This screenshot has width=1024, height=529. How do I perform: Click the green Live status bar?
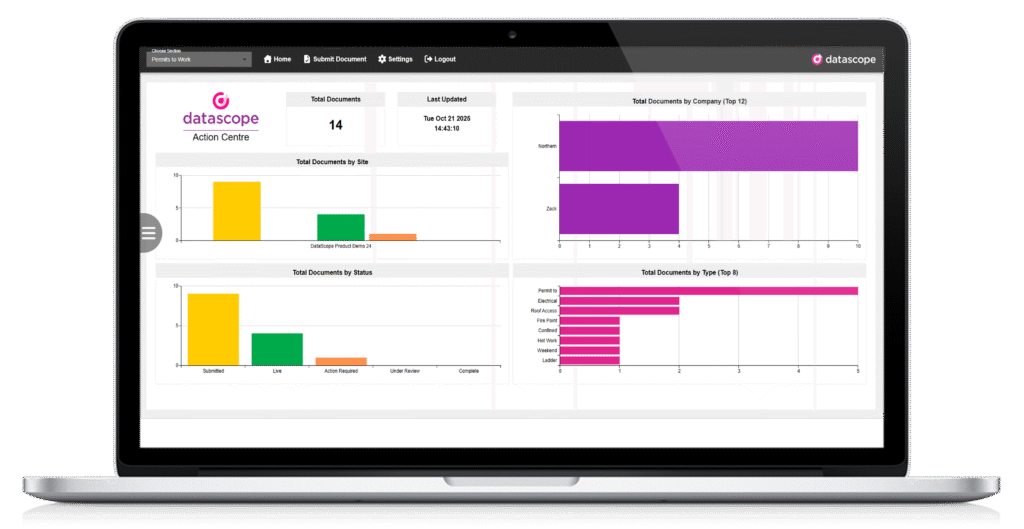pyautogui.click(x=277, y=349)
